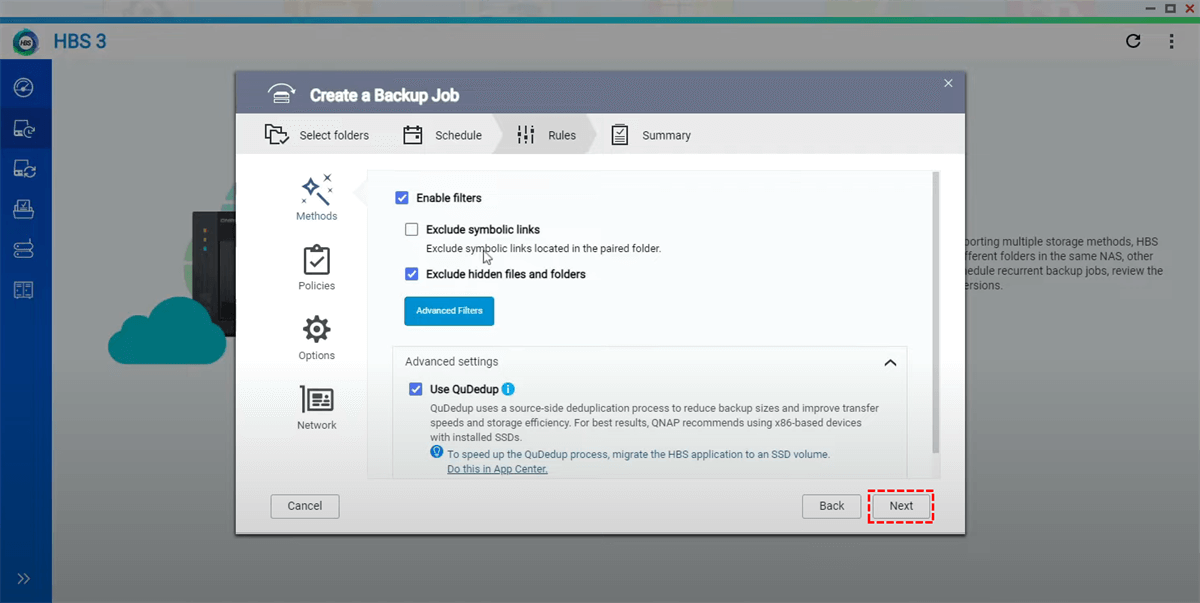This screenshot has height=603, width=1200.
Task: Check Exclude symbolic links
Action: tap(412, 229)
